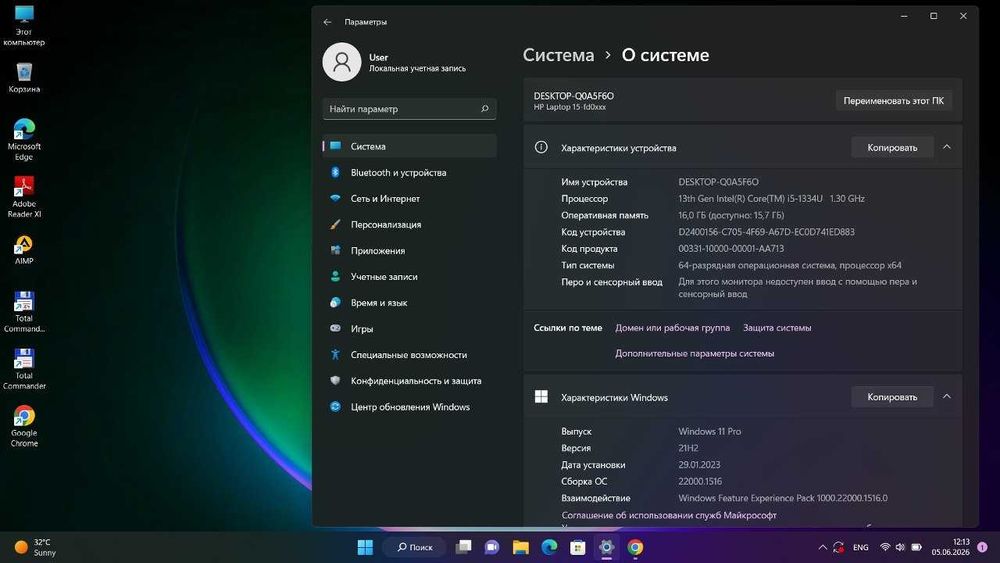Click Переименовать этот ПК button
The image size is (1000, 563).
893,101
